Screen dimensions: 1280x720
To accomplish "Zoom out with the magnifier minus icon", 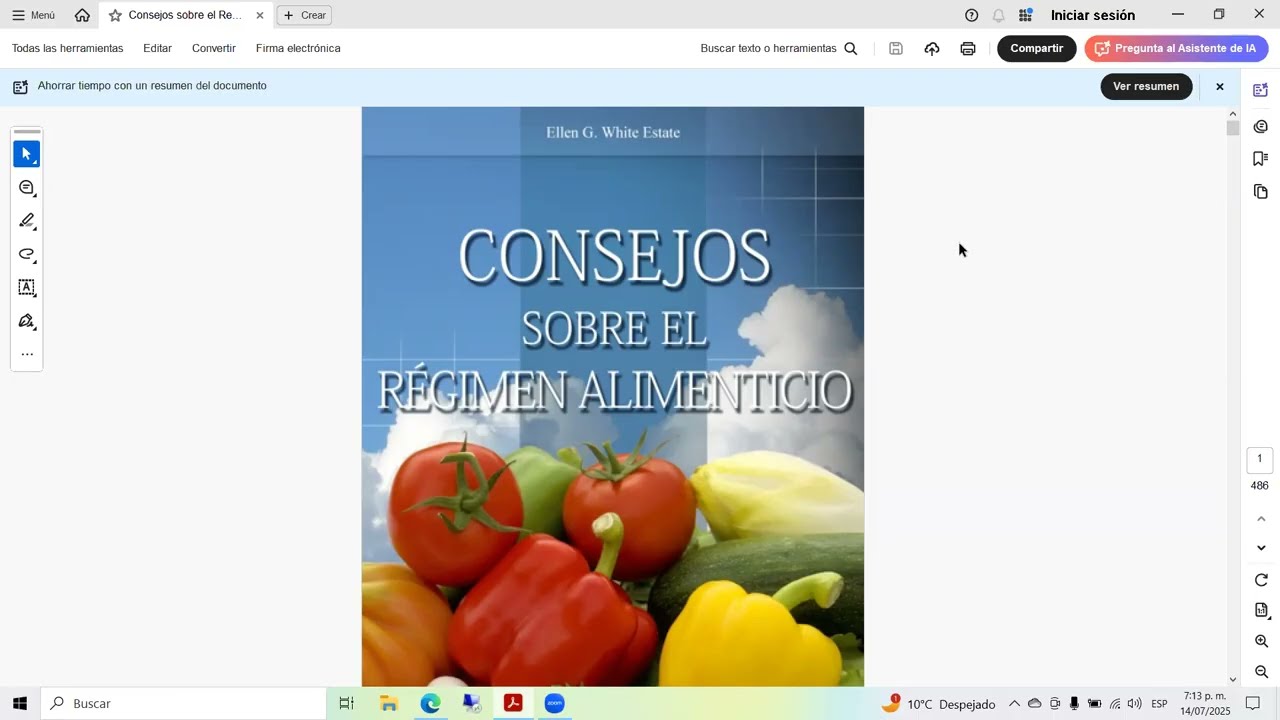I will click(1261, 672).
